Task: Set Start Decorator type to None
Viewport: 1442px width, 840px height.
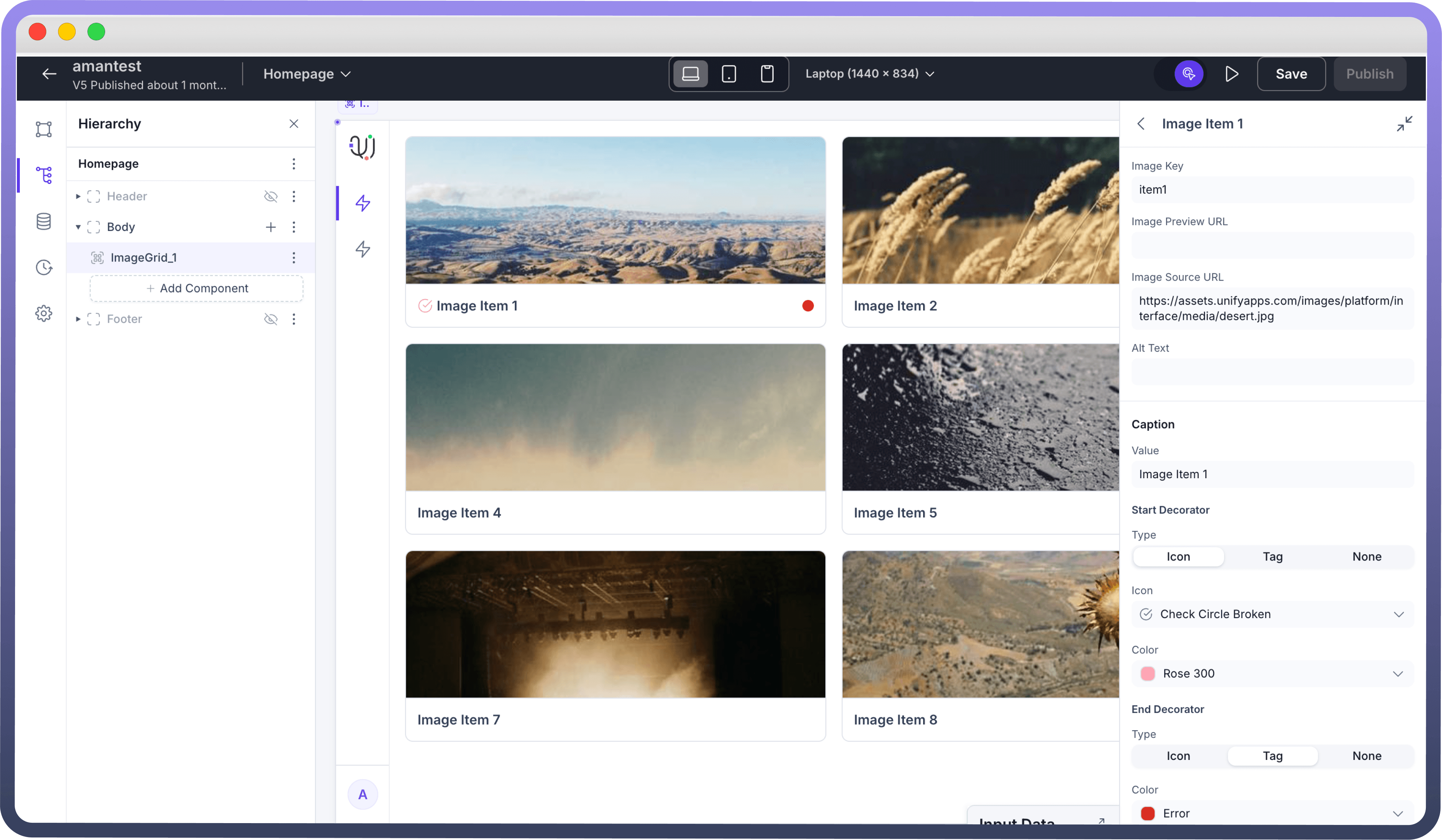Action: pos(1366,556)
